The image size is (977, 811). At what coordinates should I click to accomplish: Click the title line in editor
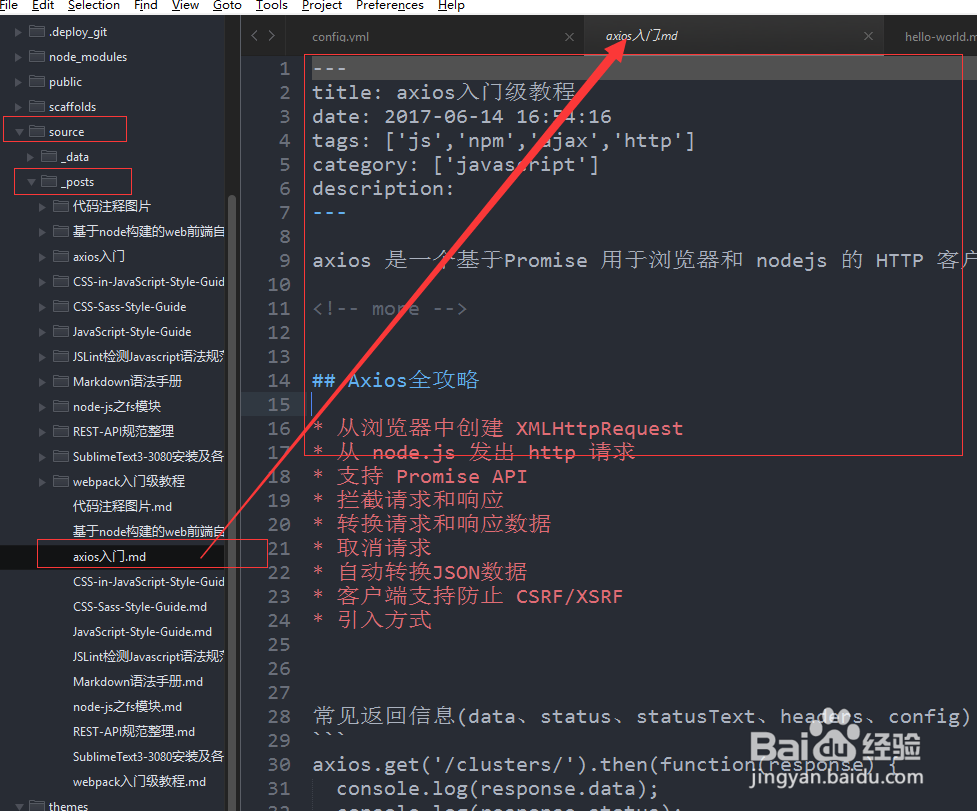pyautogui.click(x=444, y=92)
